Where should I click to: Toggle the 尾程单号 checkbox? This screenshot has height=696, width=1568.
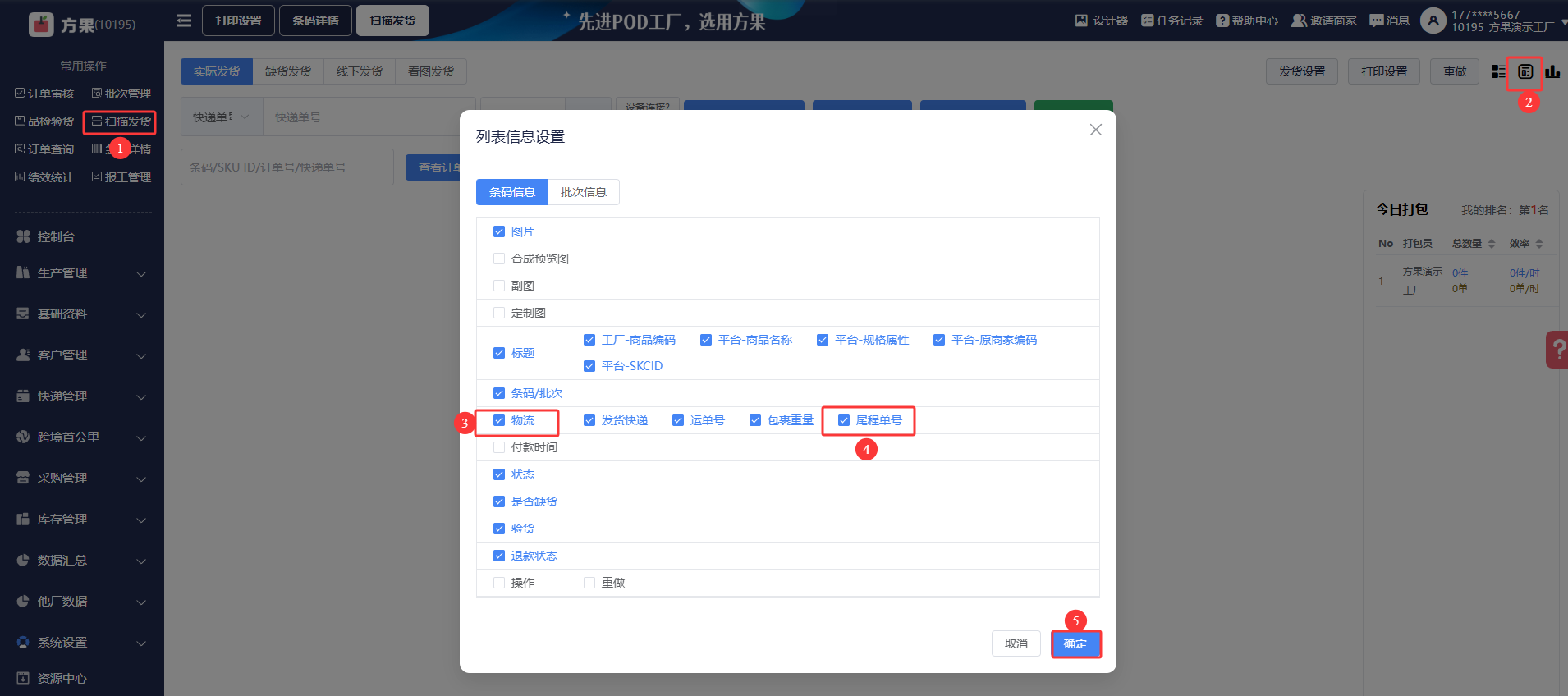pyautogui.click(x=844, y=420)
